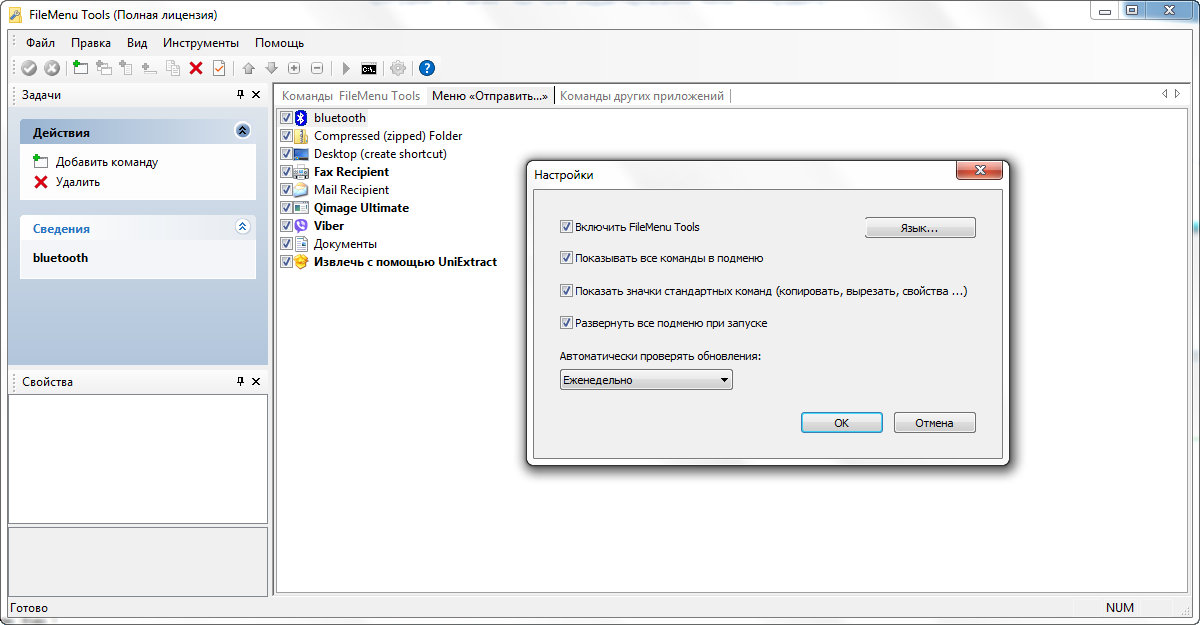The image size is (1200, 625).
Task: Switch to Команды других приложений tab
Action: pyautogui.click(x=641, y=96)
